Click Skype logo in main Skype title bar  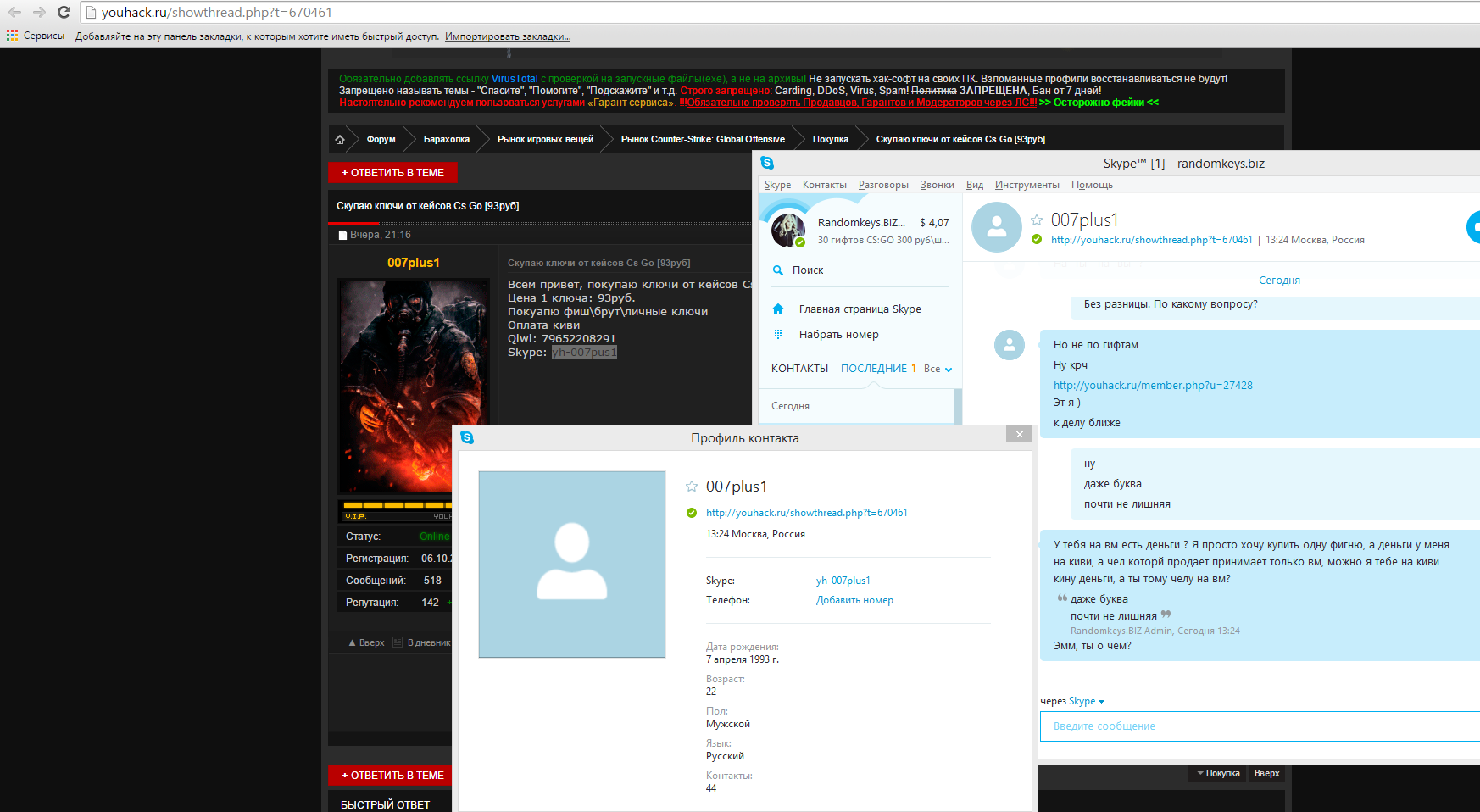(x=767, y=163)
